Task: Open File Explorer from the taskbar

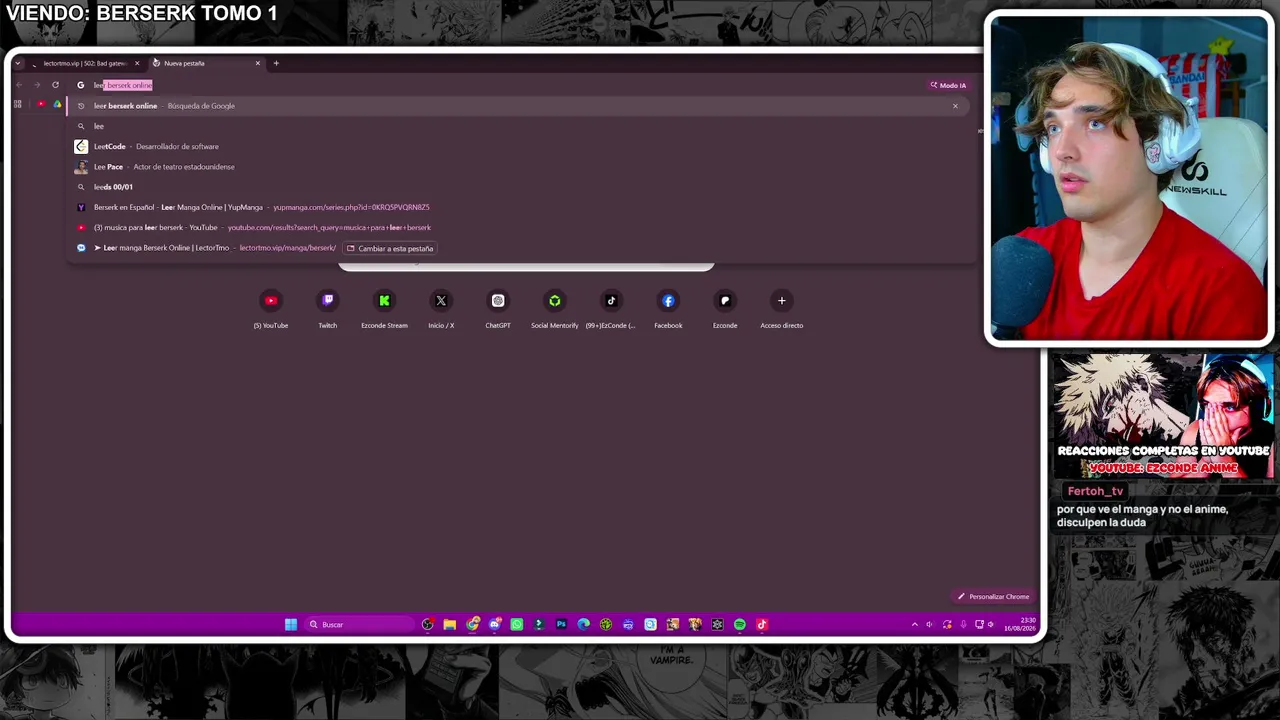Action: (450, 625)
